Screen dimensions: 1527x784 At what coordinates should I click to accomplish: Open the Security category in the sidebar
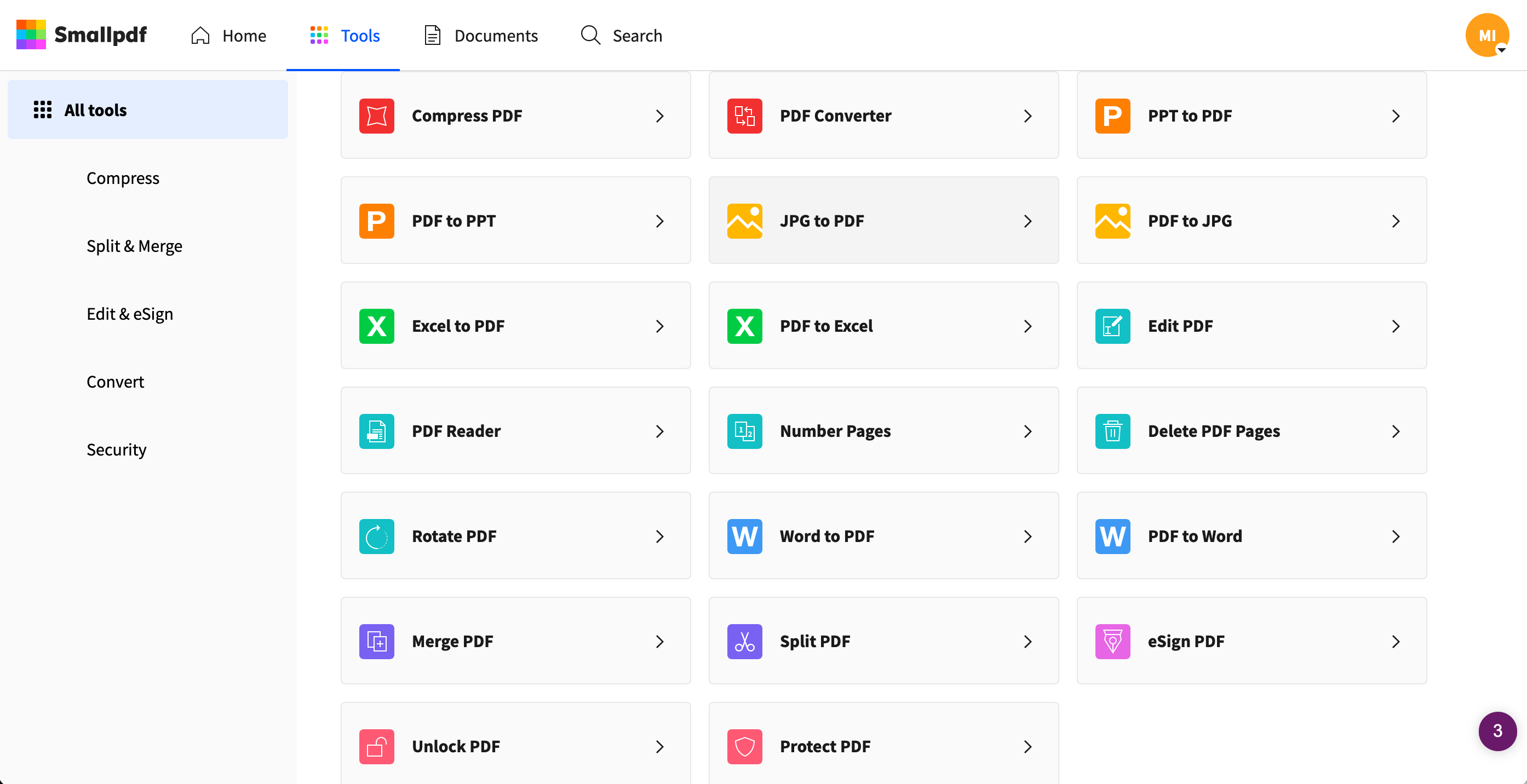pos(117,449)
